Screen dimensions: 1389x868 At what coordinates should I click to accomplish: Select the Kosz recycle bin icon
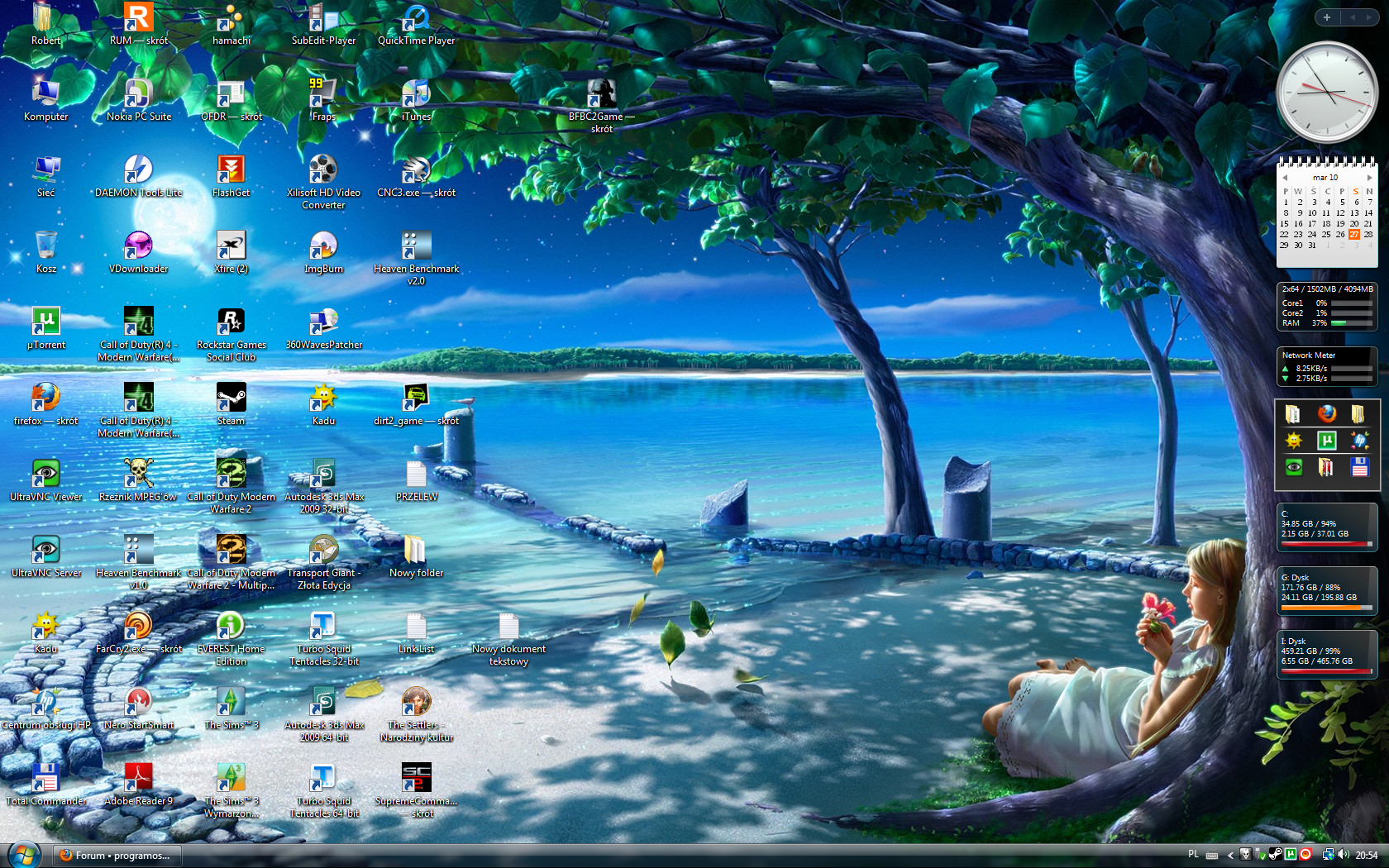(x=45, y=246)
